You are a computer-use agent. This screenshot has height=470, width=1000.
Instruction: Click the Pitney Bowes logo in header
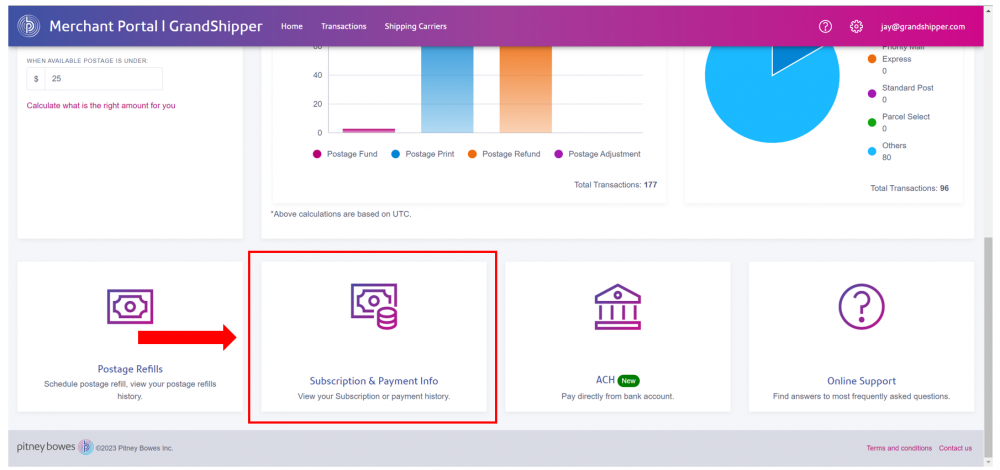click(x=28, y=26)
